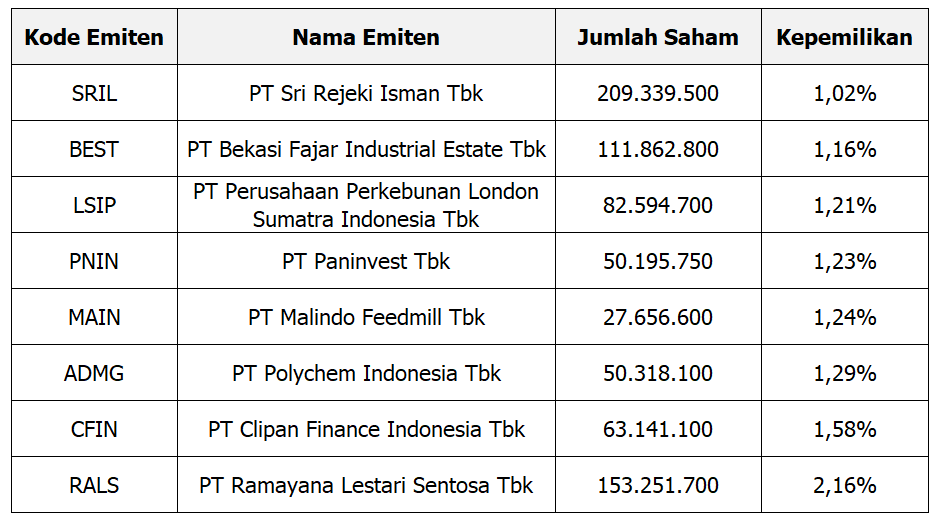Click the Nama Emiten column header
This screenshot has height=519, width=942.
(366, 38)
